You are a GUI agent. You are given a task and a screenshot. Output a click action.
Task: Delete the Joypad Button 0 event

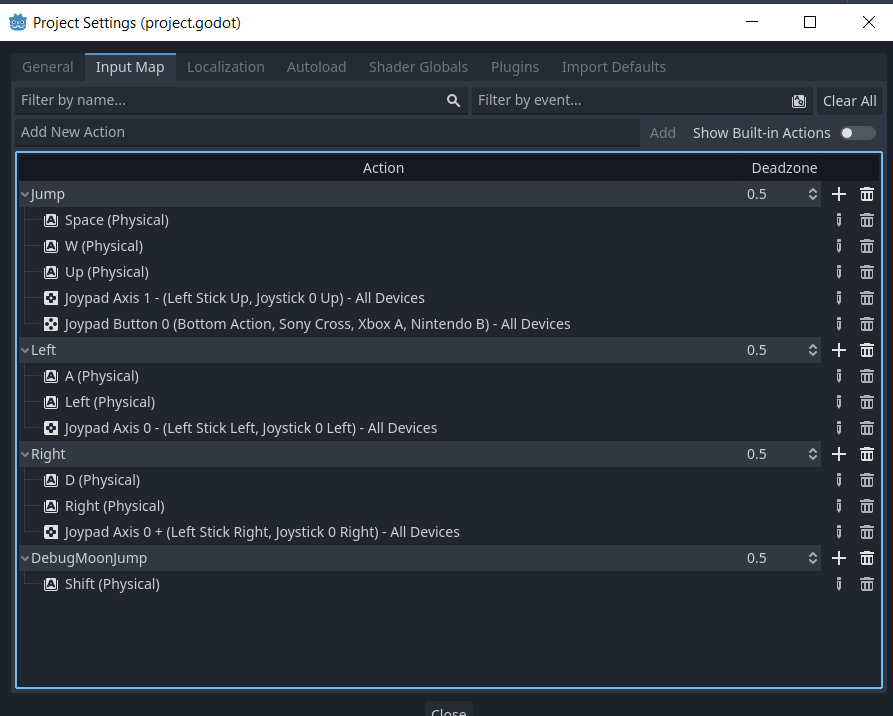tap(867, 324)
